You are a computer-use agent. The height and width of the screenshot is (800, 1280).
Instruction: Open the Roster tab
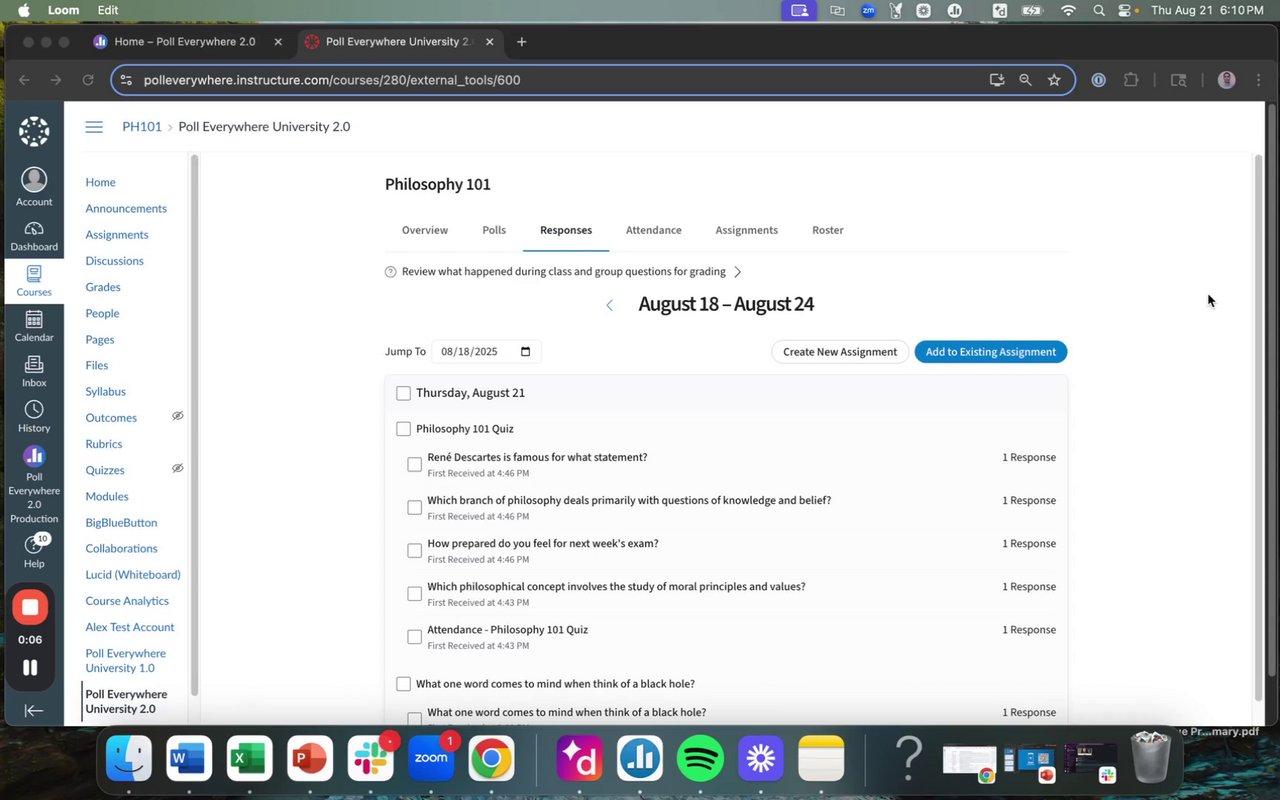828,230
